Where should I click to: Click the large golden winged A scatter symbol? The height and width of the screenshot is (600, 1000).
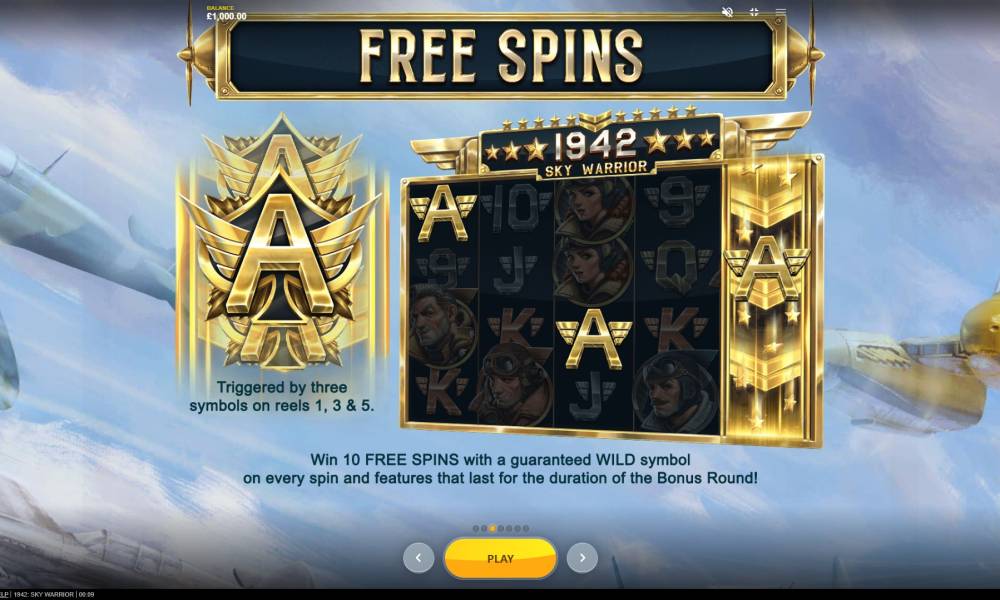pos(281,245)
